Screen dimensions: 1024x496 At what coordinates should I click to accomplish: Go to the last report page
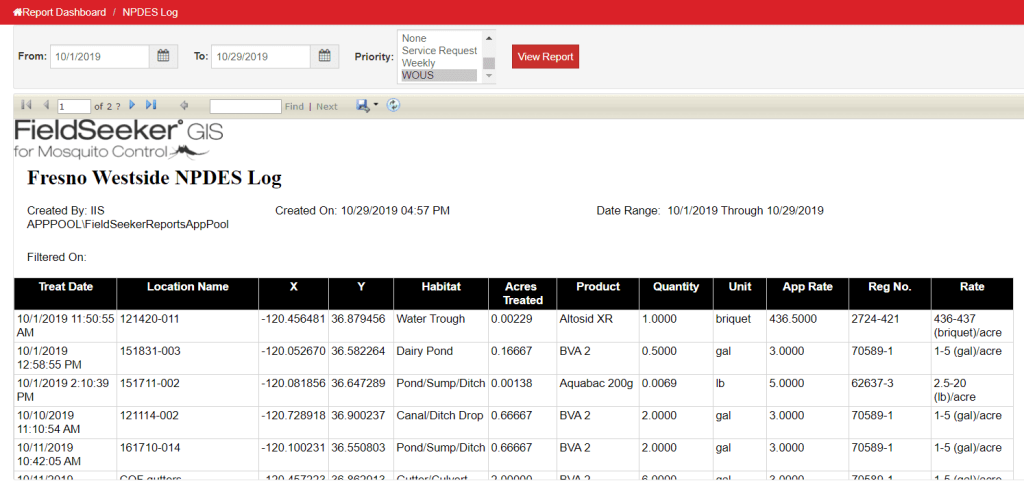coord(151,105)
